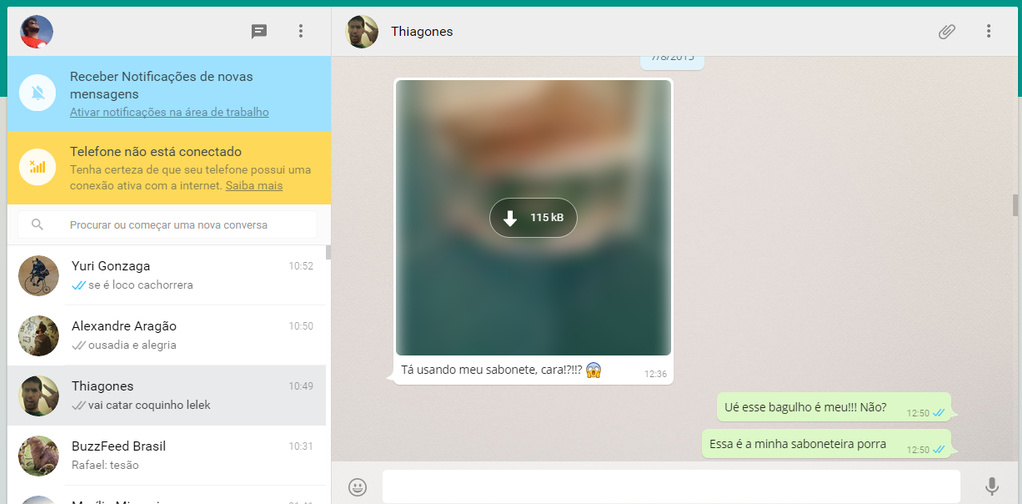Open the Saiba mais link
Image resolution: width=1022 pixels, height=504 pixels.
click(x=254, y=186)
